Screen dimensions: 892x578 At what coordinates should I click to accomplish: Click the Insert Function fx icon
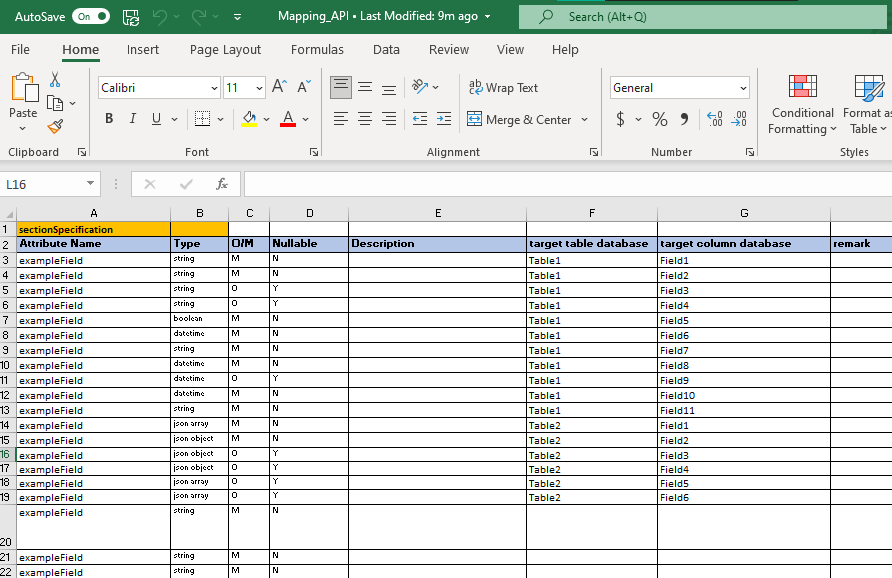pyautogui.click(x=222, y=184)
